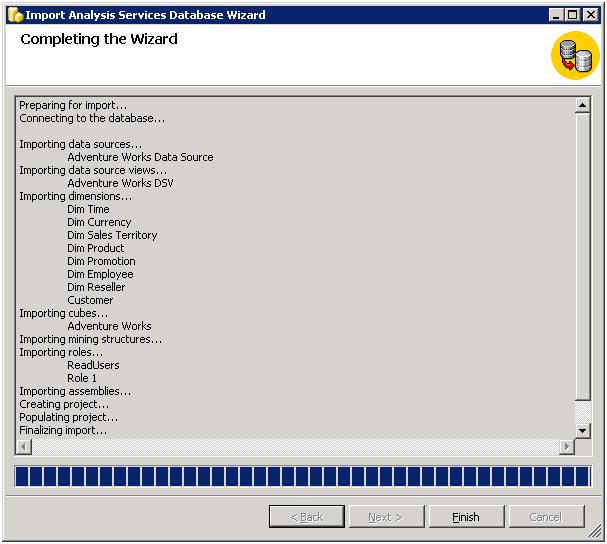Screen dimensions: 607x544
Task: Select the 'Importing assemblies...' line
Action: pos(75,391)
